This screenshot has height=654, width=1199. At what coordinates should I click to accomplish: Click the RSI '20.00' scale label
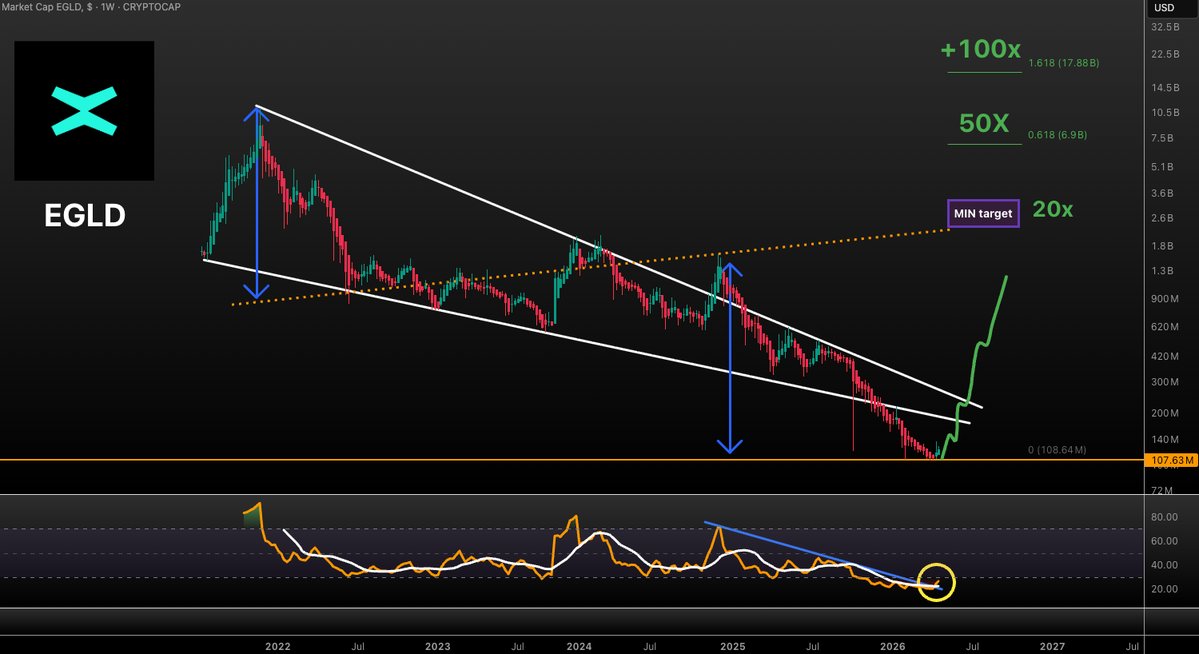tap(1164, 589)
